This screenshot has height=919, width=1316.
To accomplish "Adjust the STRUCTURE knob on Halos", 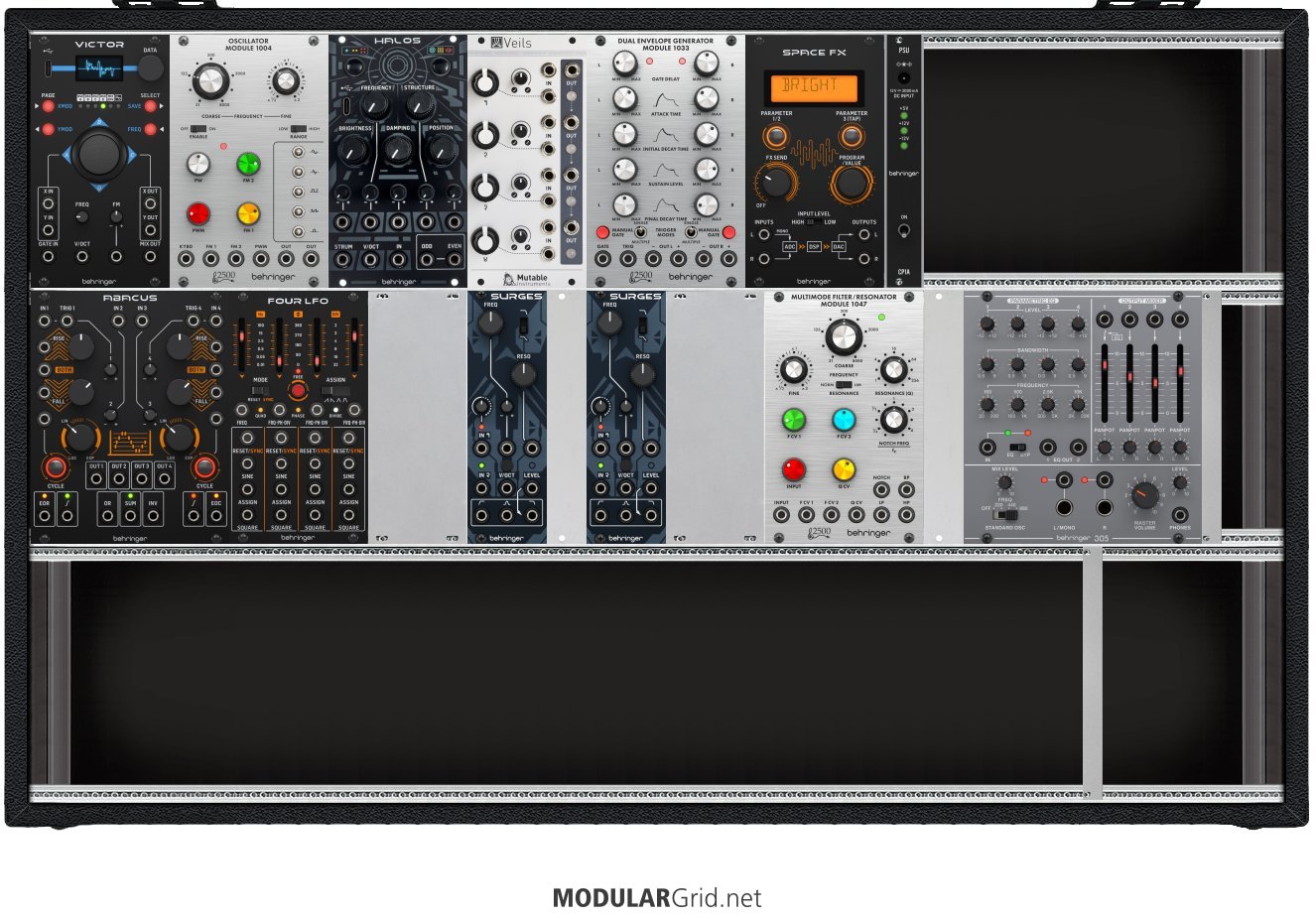I will 419,105.
